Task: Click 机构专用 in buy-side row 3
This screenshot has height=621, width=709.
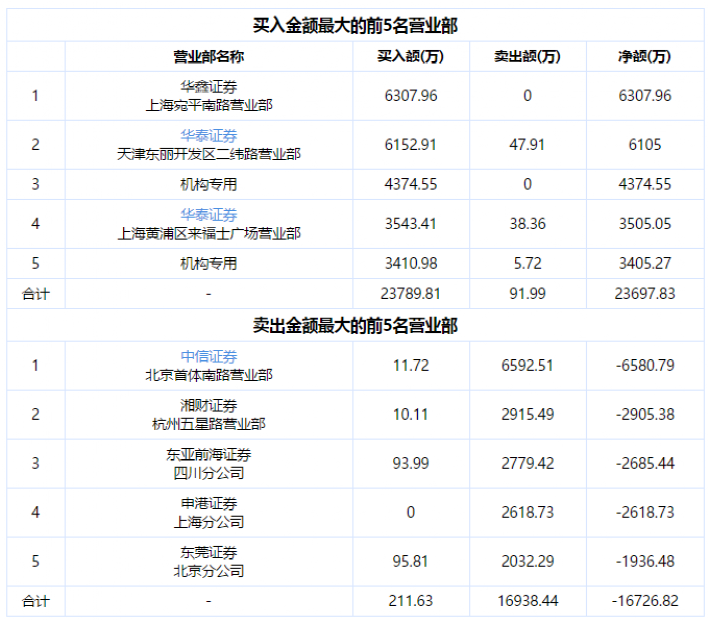Action: coord(209,184)
